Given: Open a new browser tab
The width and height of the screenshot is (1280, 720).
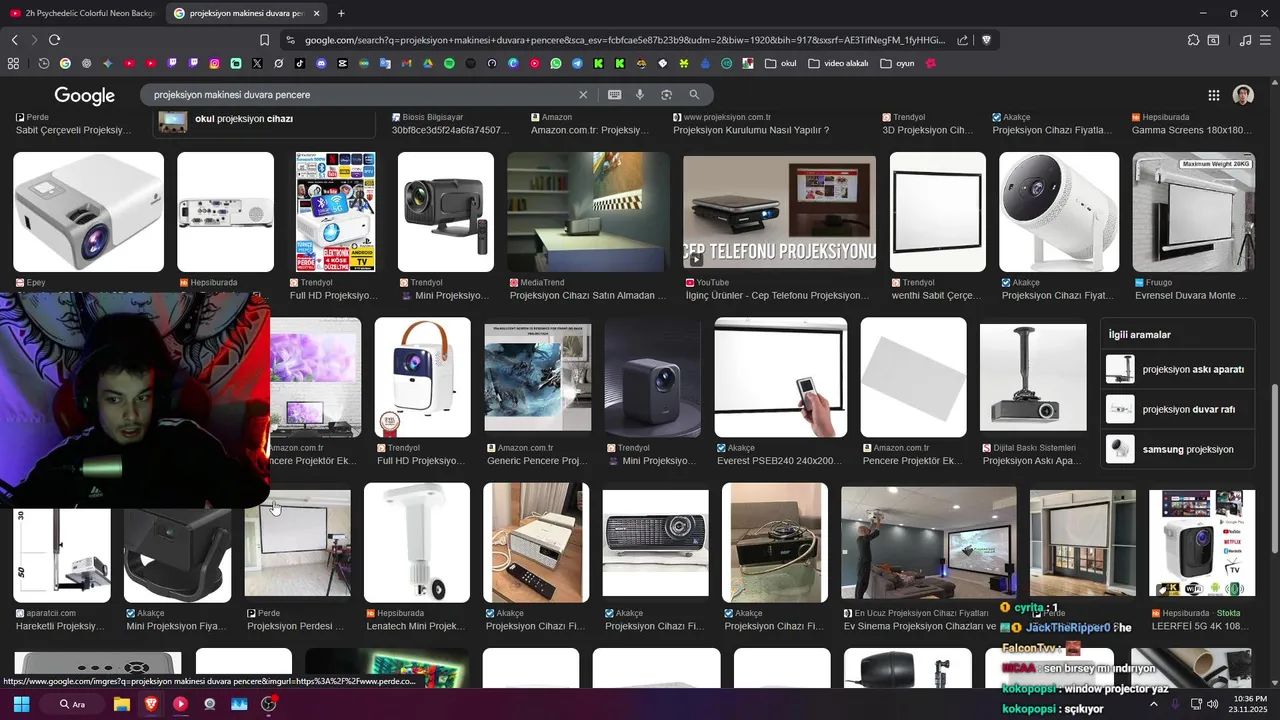Looking at the screenshot, I should coord(341,13).
